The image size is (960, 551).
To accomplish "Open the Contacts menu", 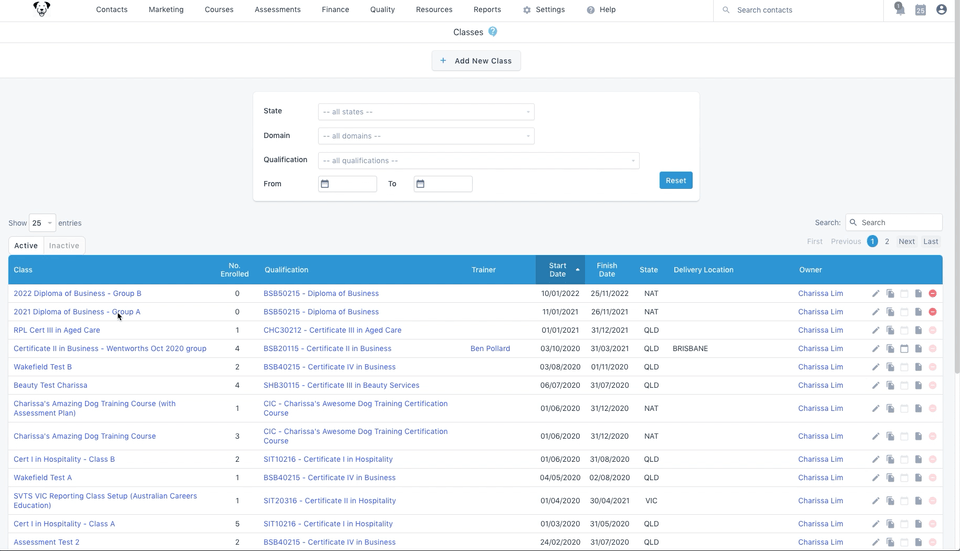I will point(111,10).
